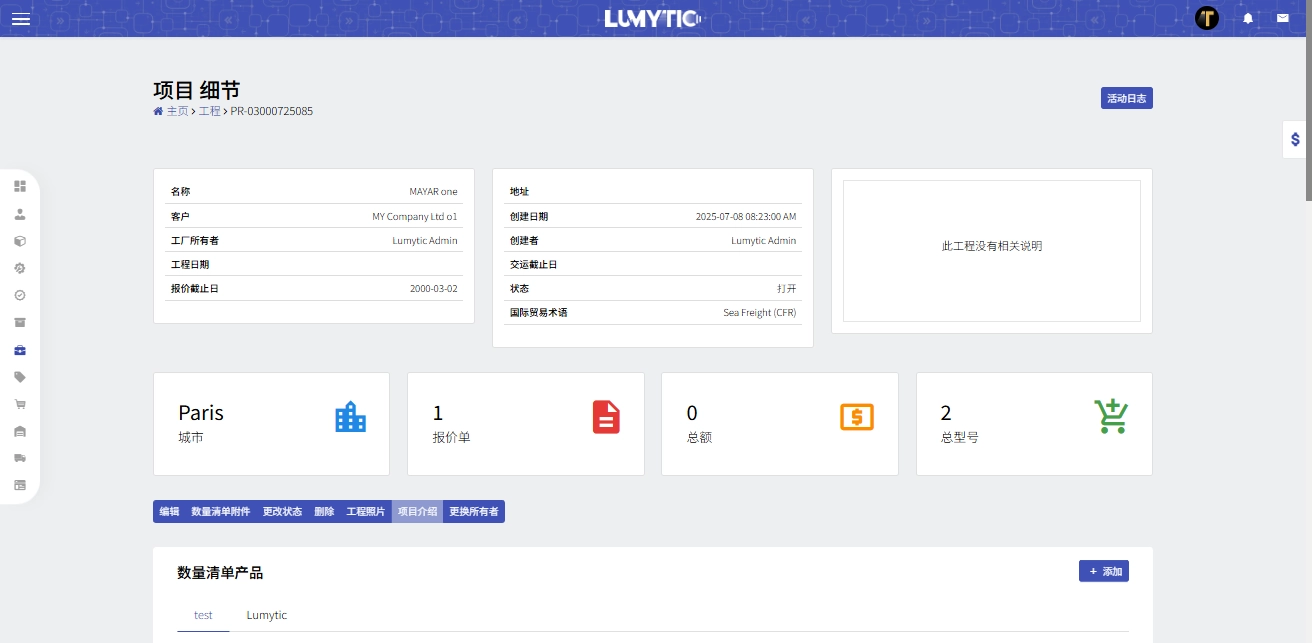The width and height of the screenshot is (1312, 643).
Task: Click the delivery truck icon in sidebar
Action: [x=20, y=458]
